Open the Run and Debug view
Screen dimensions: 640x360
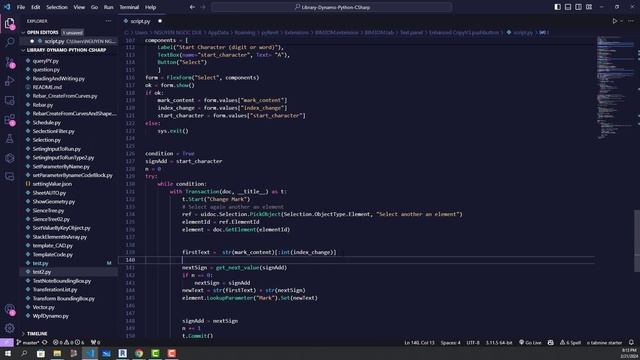9,81
